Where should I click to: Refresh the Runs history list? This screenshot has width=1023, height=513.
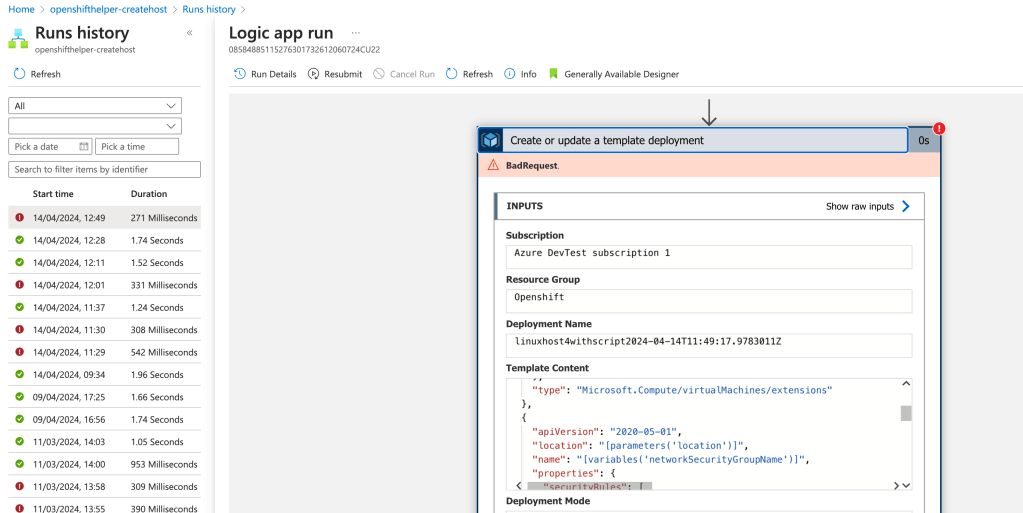pos(37,74)
